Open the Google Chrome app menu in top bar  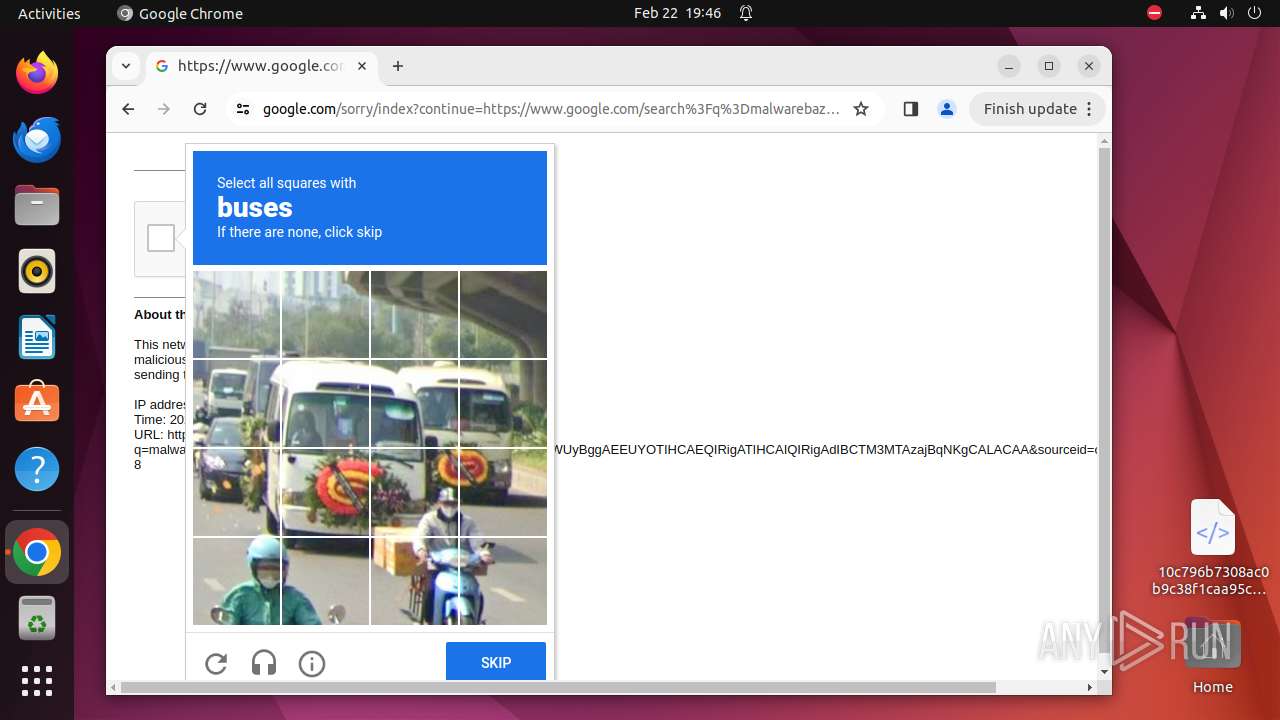[x=180, y=13]
